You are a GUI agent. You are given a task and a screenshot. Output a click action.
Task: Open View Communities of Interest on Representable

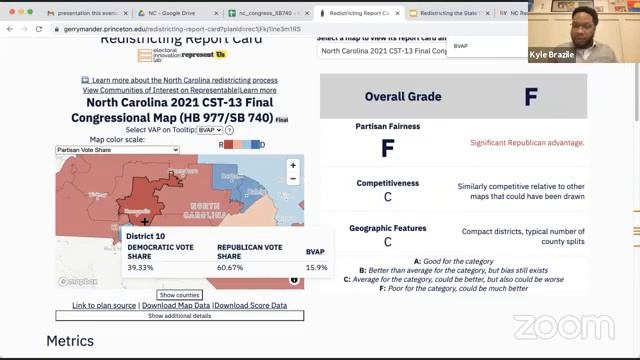(160, 90)
